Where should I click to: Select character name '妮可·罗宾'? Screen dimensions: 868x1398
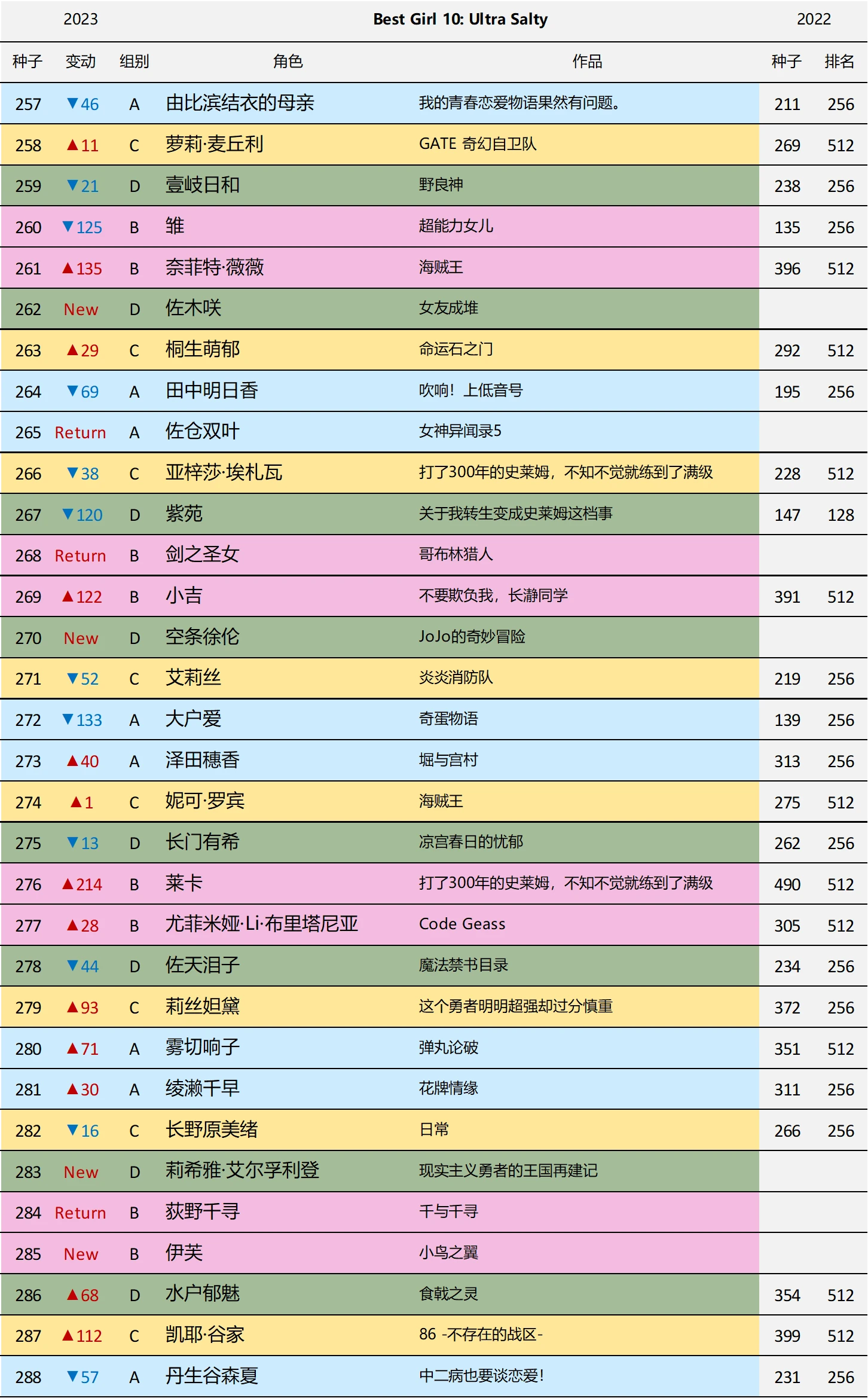coord(205,801)
